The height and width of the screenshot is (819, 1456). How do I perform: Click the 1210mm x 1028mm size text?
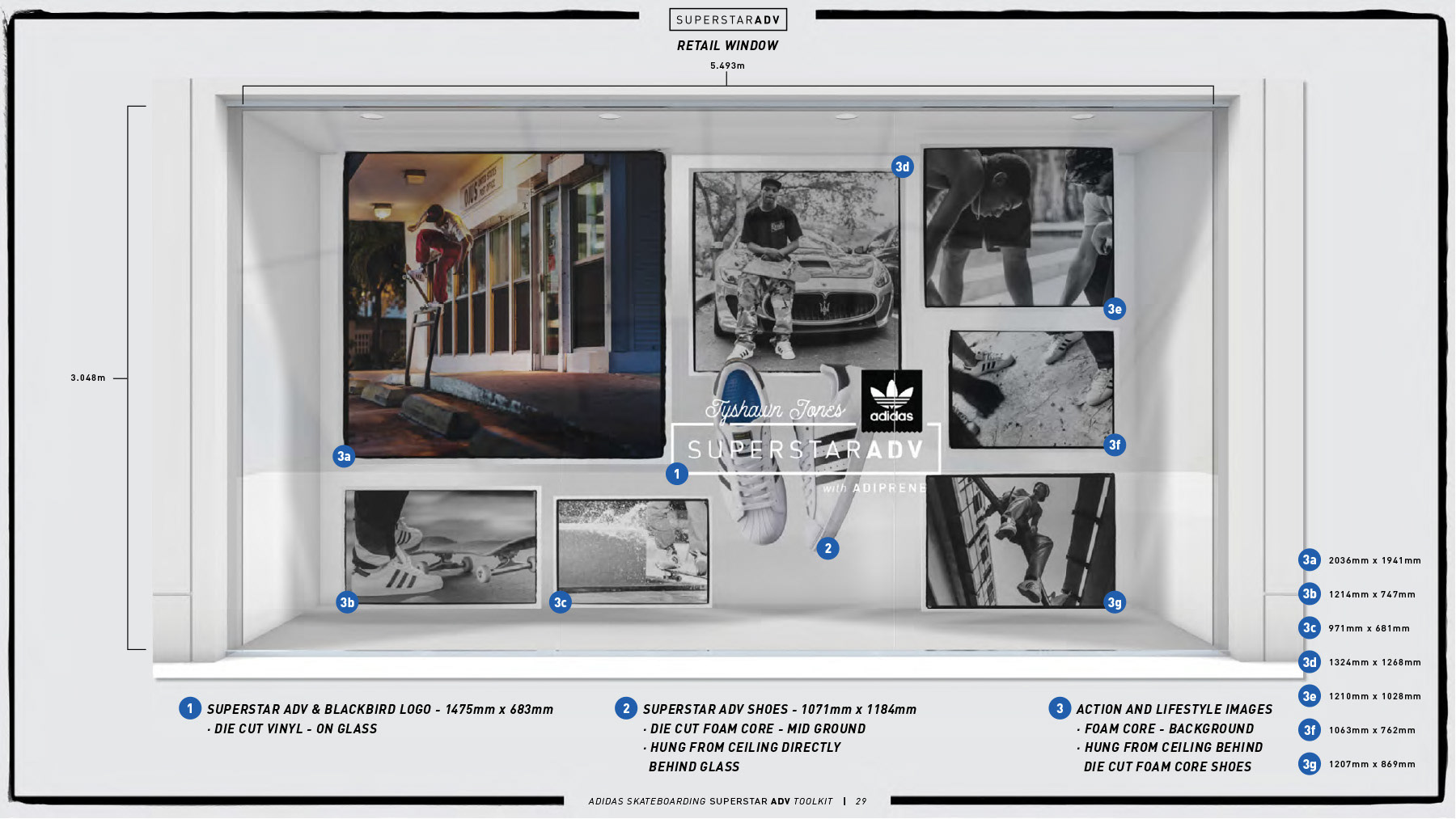click(1374, 696)
